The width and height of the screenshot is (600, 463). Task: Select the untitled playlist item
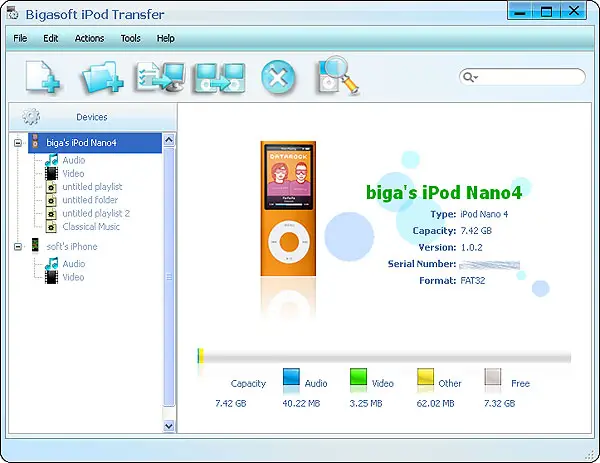[92, 187]
